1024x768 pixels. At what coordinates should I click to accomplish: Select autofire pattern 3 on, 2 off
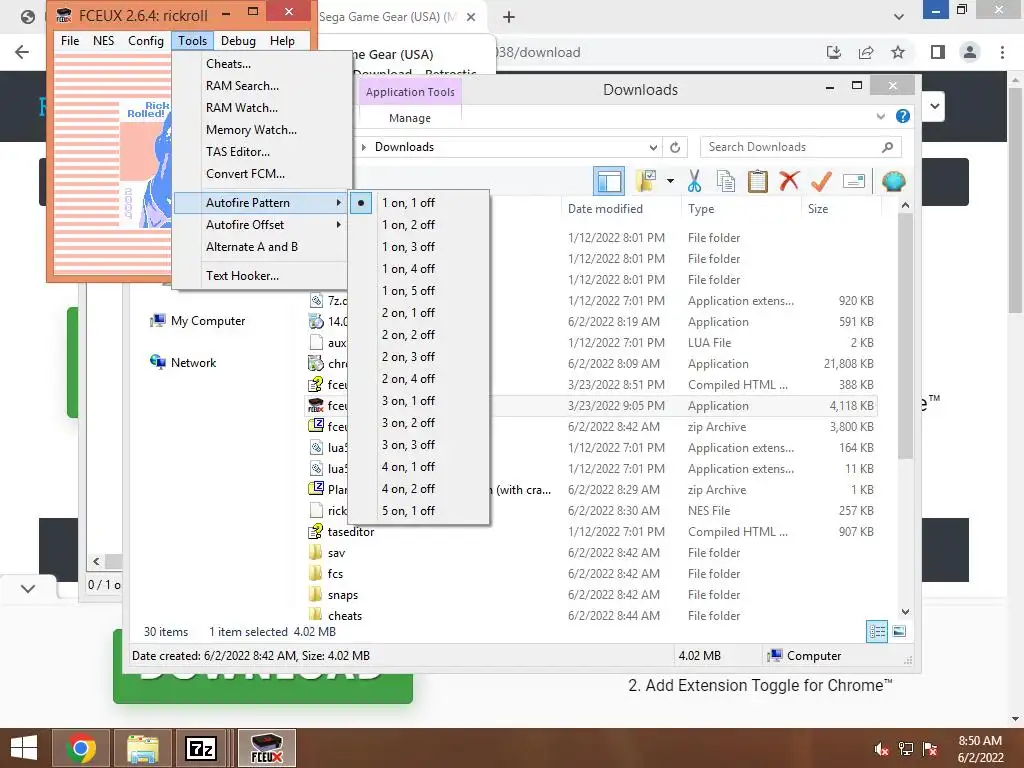[419, 423]
